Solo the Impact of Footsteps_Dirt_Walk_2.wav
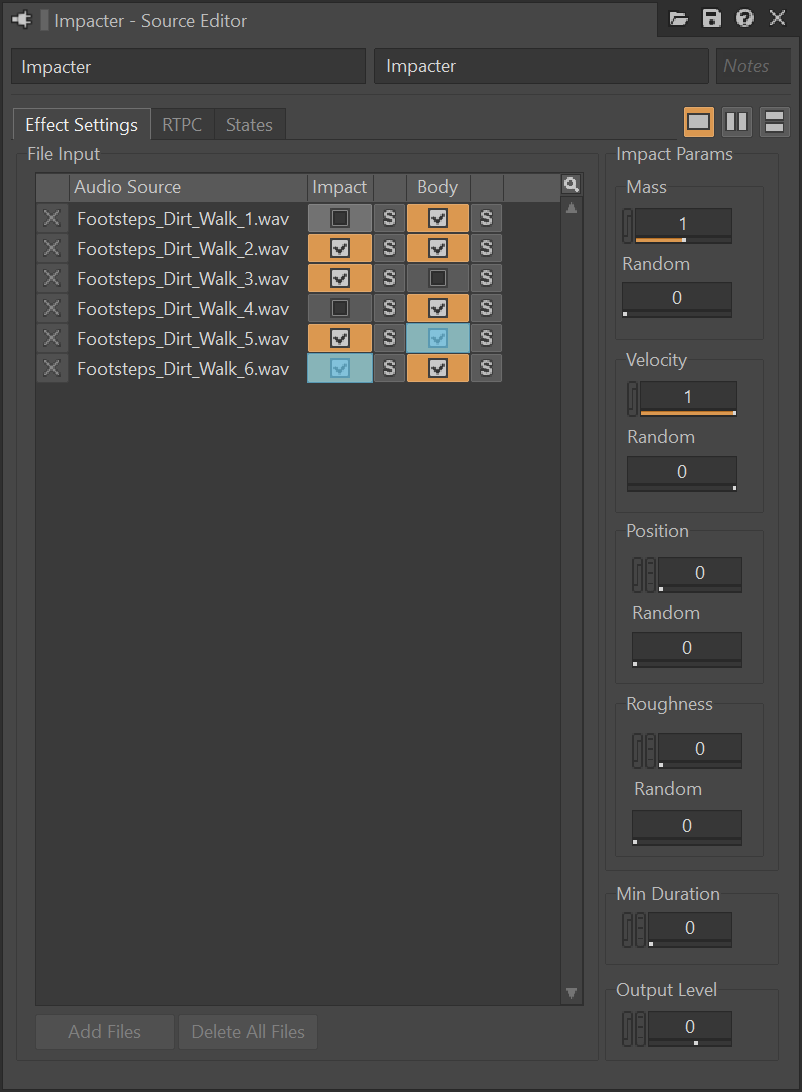802x1092 pixels. tap(389, 248)
